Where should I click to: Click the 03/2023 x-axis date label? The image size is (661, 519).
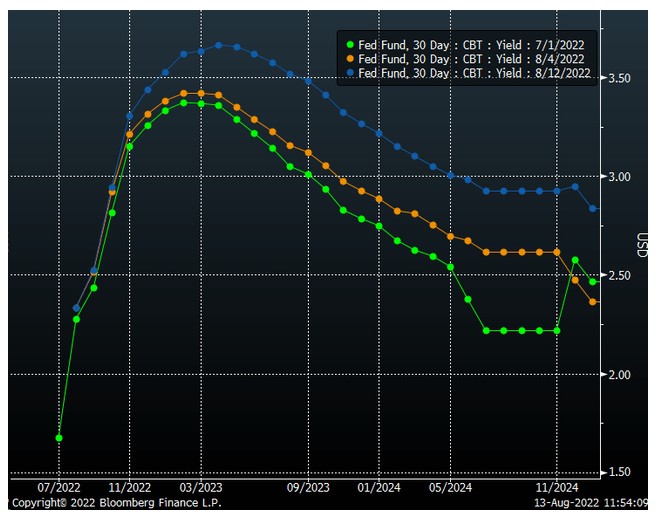click(x=201, y=488)
